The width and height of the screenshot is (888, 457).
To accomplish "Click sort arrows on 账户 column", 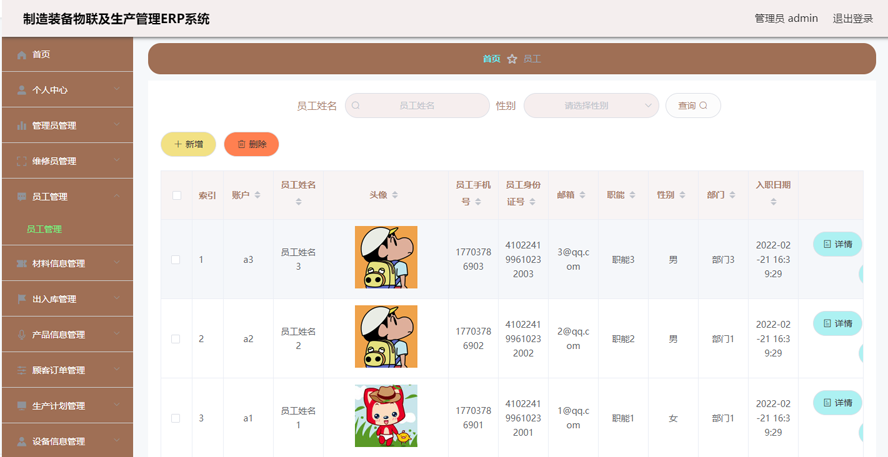I will (257, 195).
